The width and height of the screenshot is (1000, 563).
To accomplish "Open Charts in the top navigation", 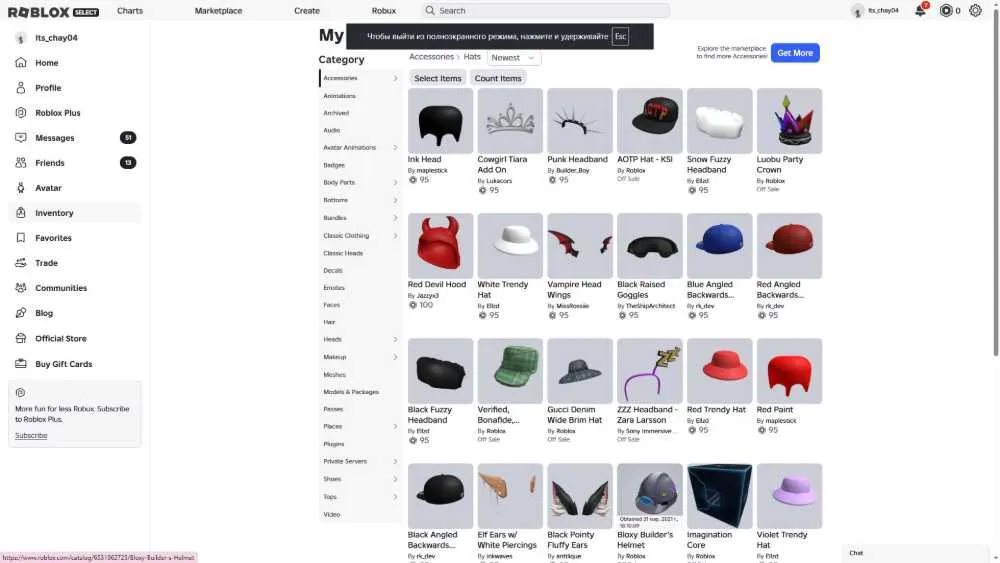I will [x=130, y=11].
